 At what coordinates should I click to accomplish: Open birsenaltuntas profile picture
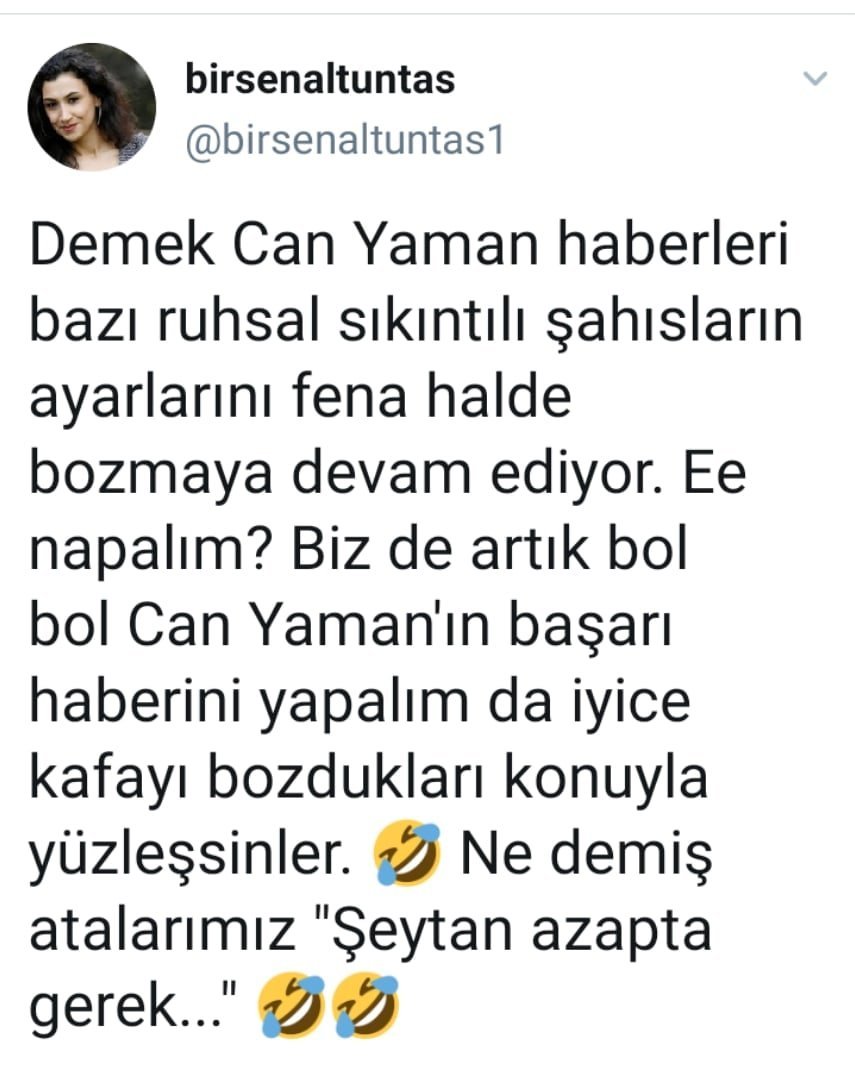click(92, 107)
